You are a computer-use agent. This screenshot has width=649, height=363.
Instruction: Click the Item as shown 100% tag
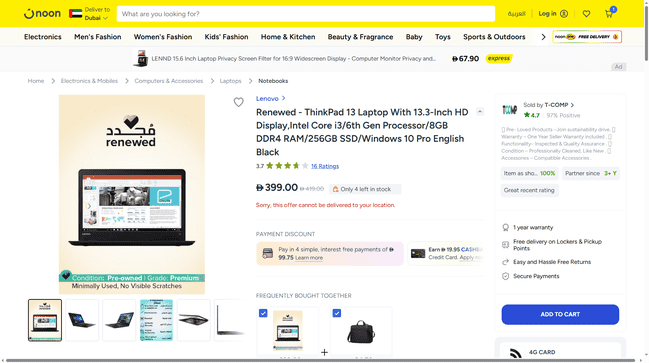529,173
